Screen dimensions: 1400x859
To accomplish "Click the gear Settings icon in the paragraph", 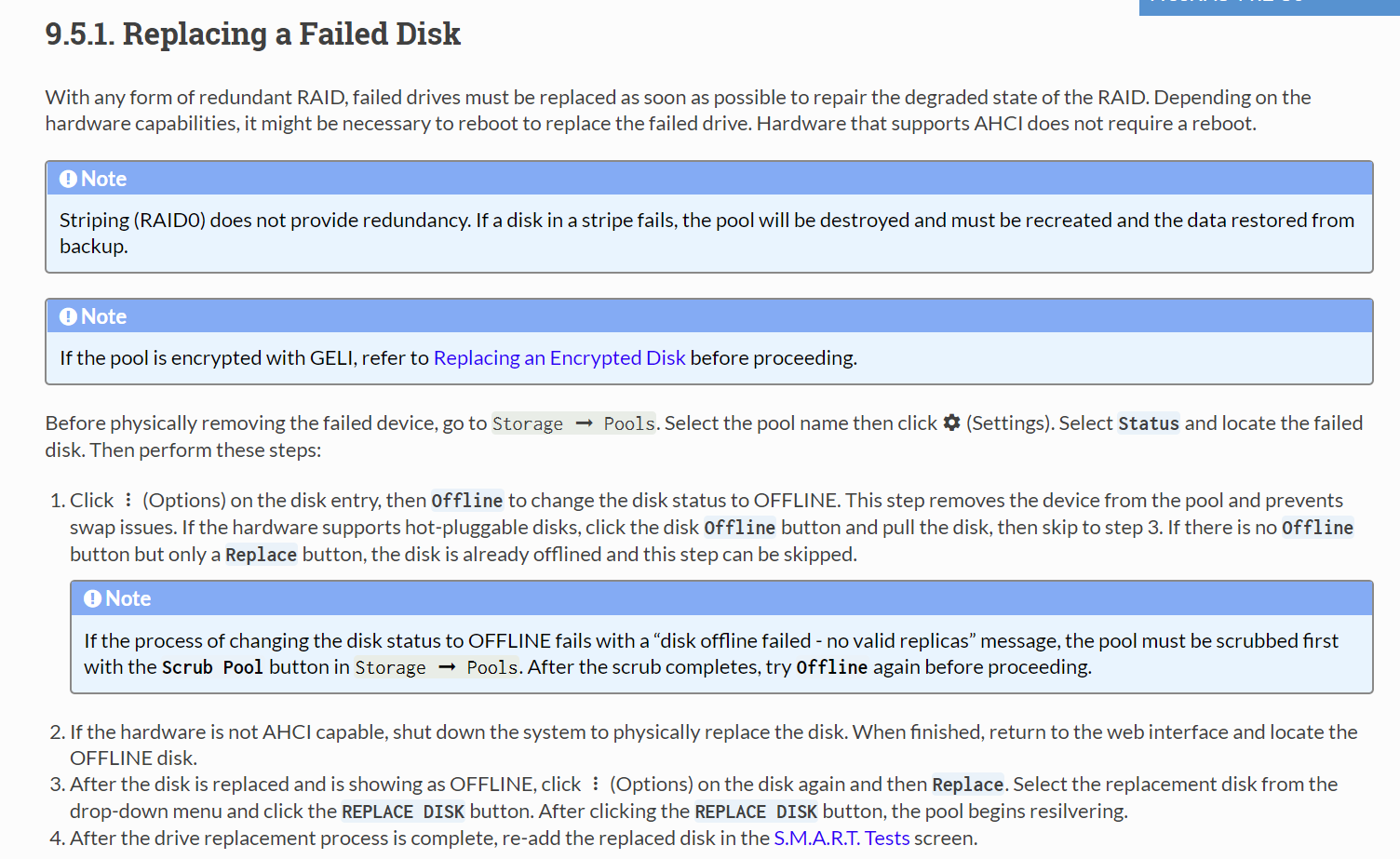I will point(951,423).
